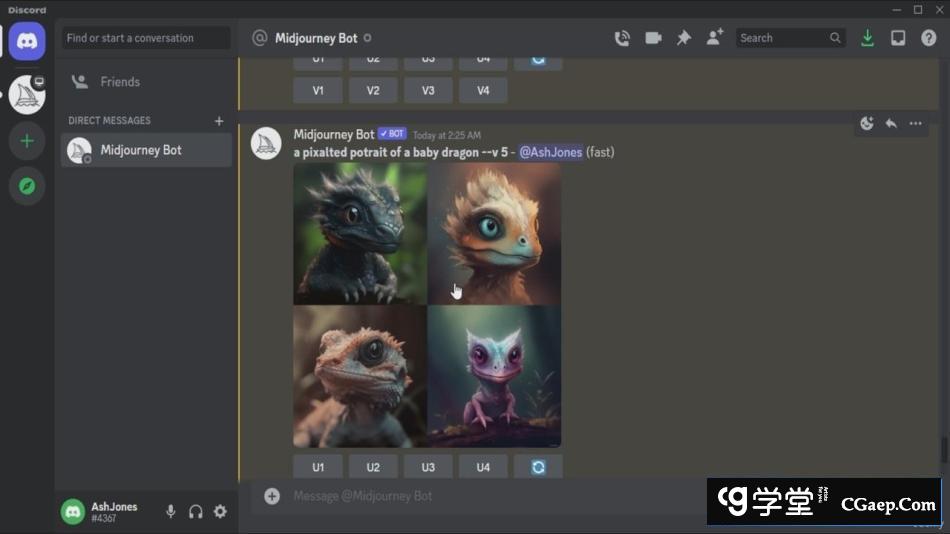Open attachment menu in message box
950x534 pixels.
[x=272, y=496]
